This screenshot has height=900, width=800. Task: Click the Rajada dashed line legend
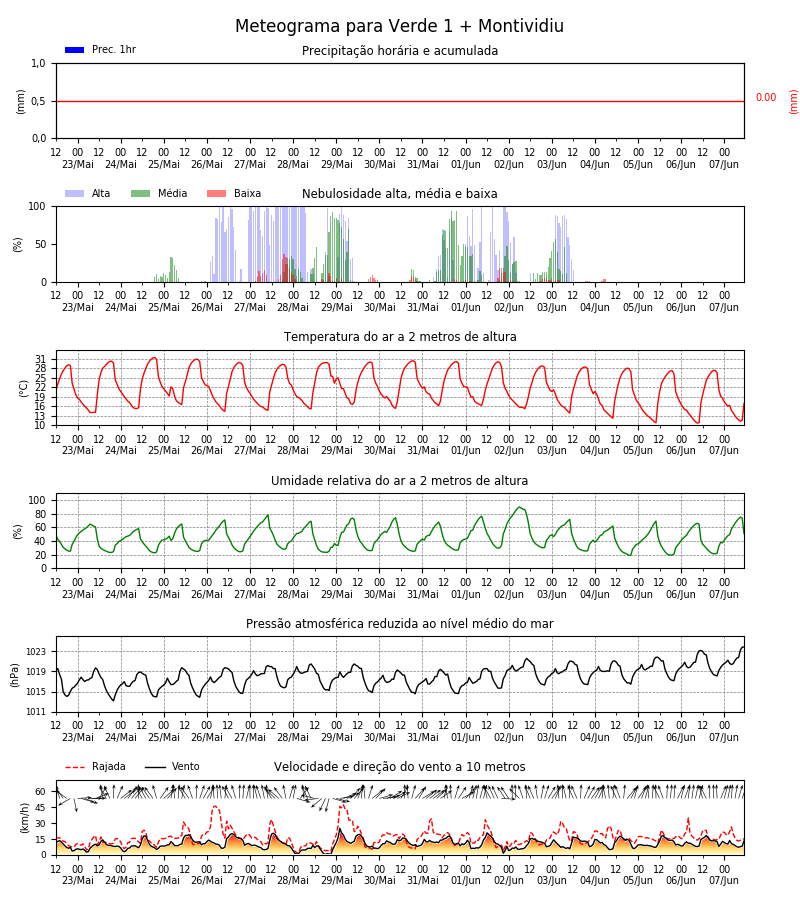75,767
